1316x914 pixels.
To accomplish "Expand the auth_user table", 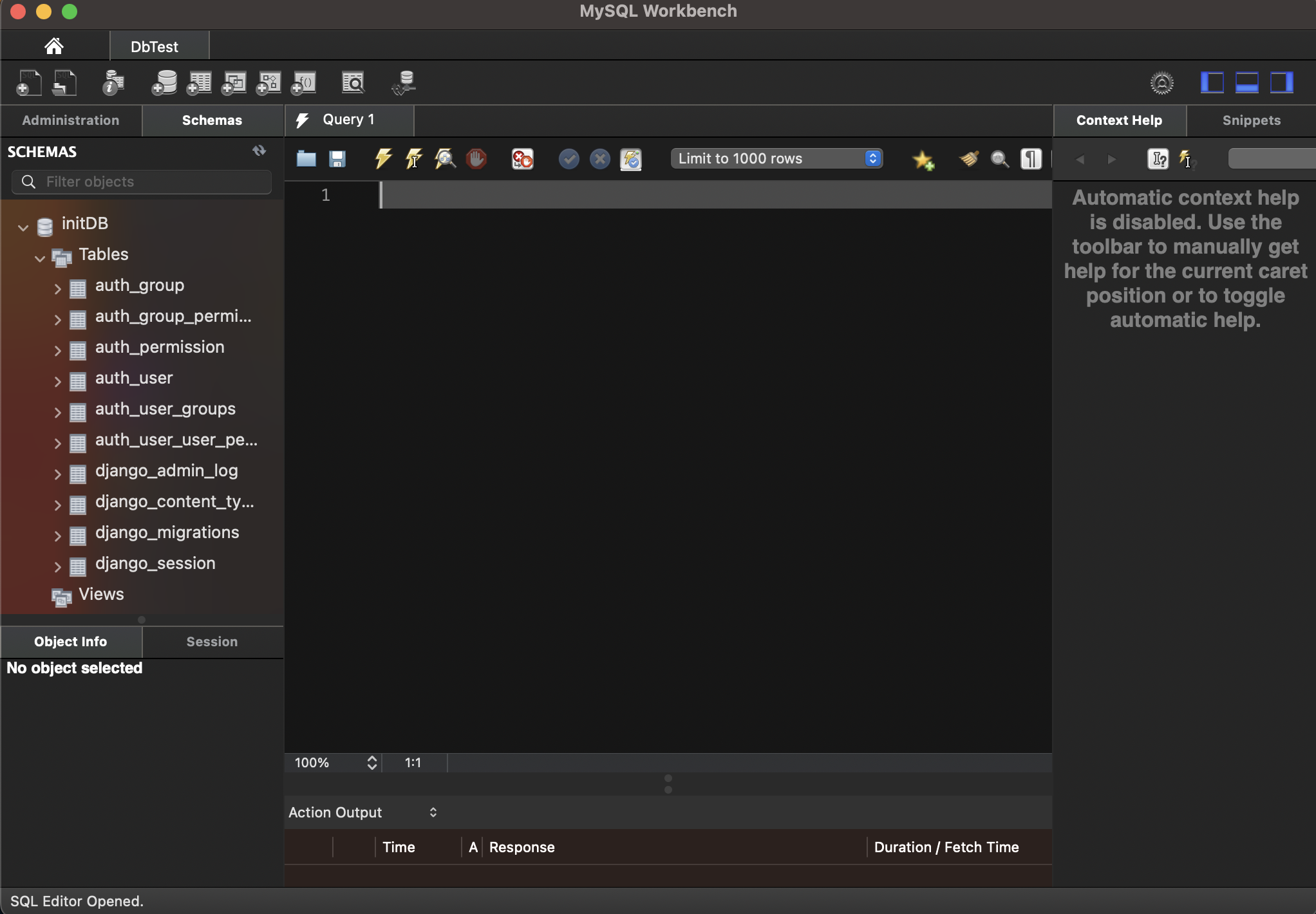I will pyautogui.click(x=57, y=382).
